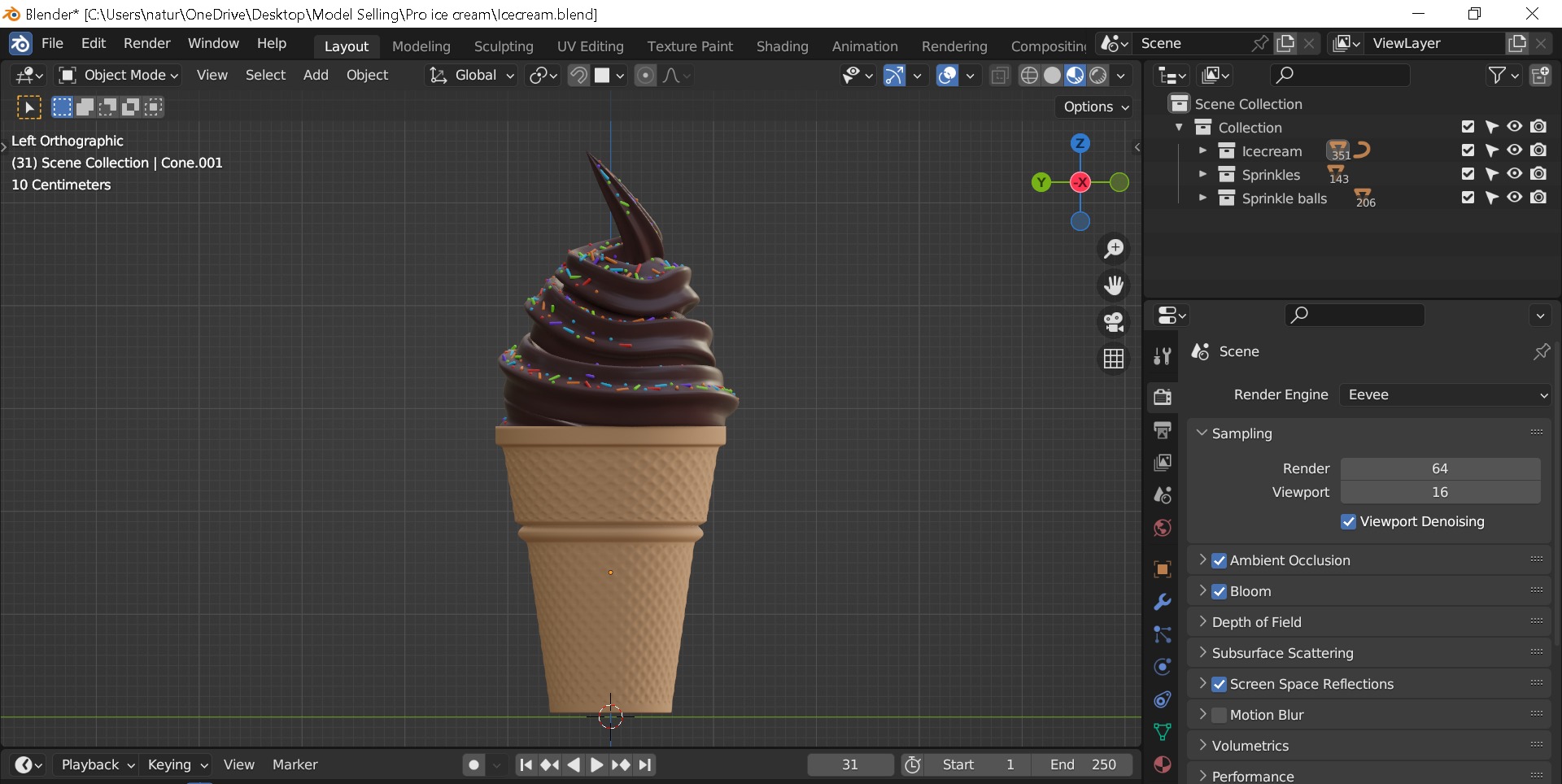This screenshot has width=1562, height=784.
Task: Open the Object properties tab
Action: pos(1163,569)
